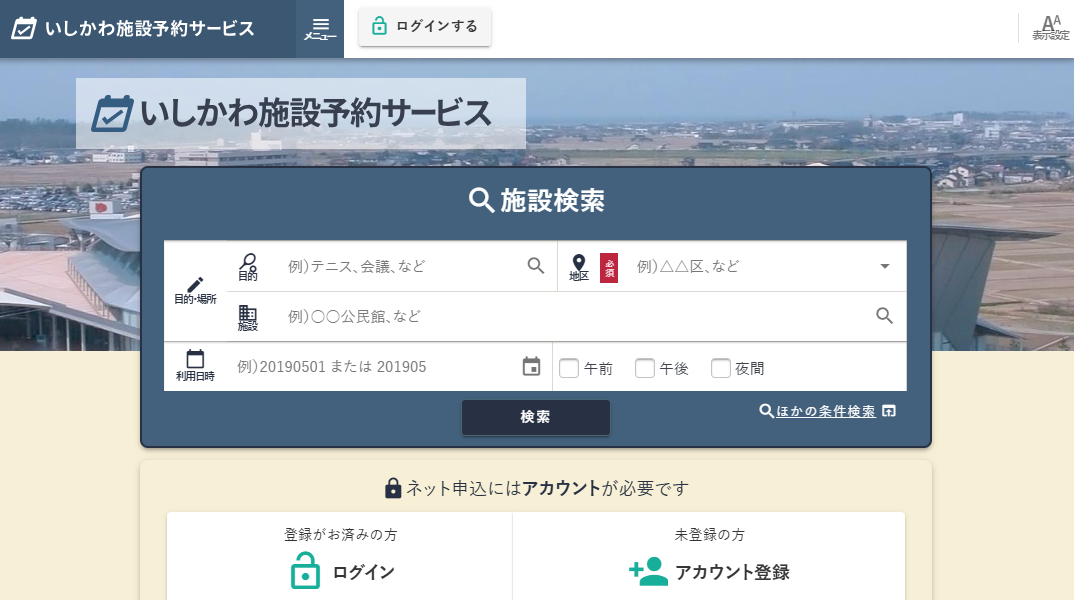Tick the 午後 checkbox
The height and width of the screenshot is (600, 1074).
coord(645,368)
